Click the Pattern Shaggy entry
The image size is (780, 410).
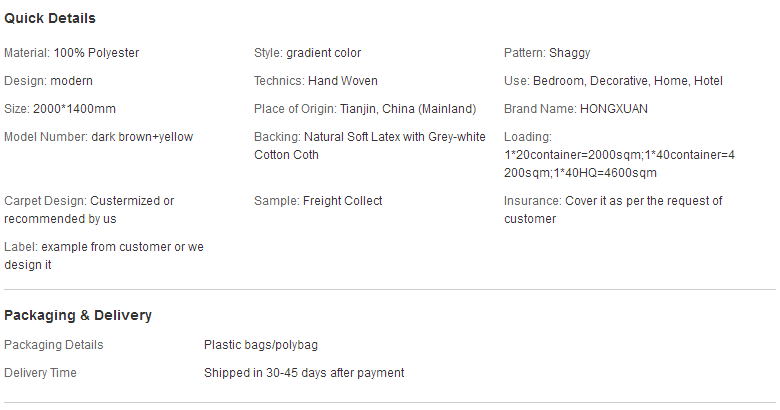pos(547,53)
